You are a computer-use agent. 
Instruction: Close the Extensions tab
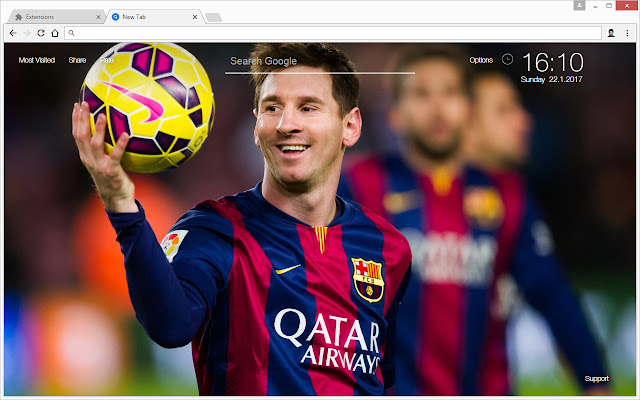(98, 17)
